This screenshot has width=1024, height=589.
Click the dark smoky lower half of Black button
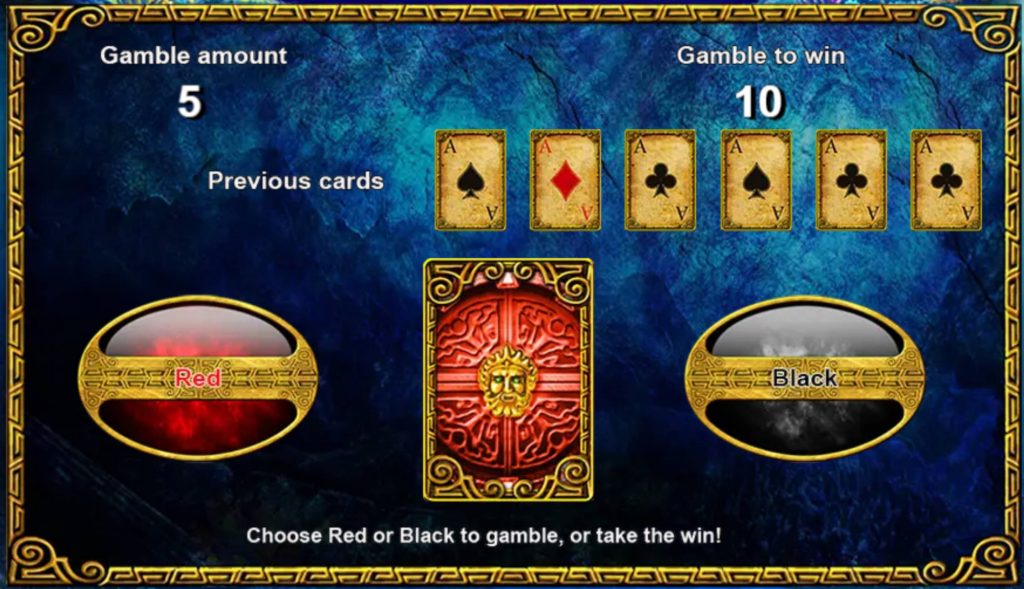805,424
